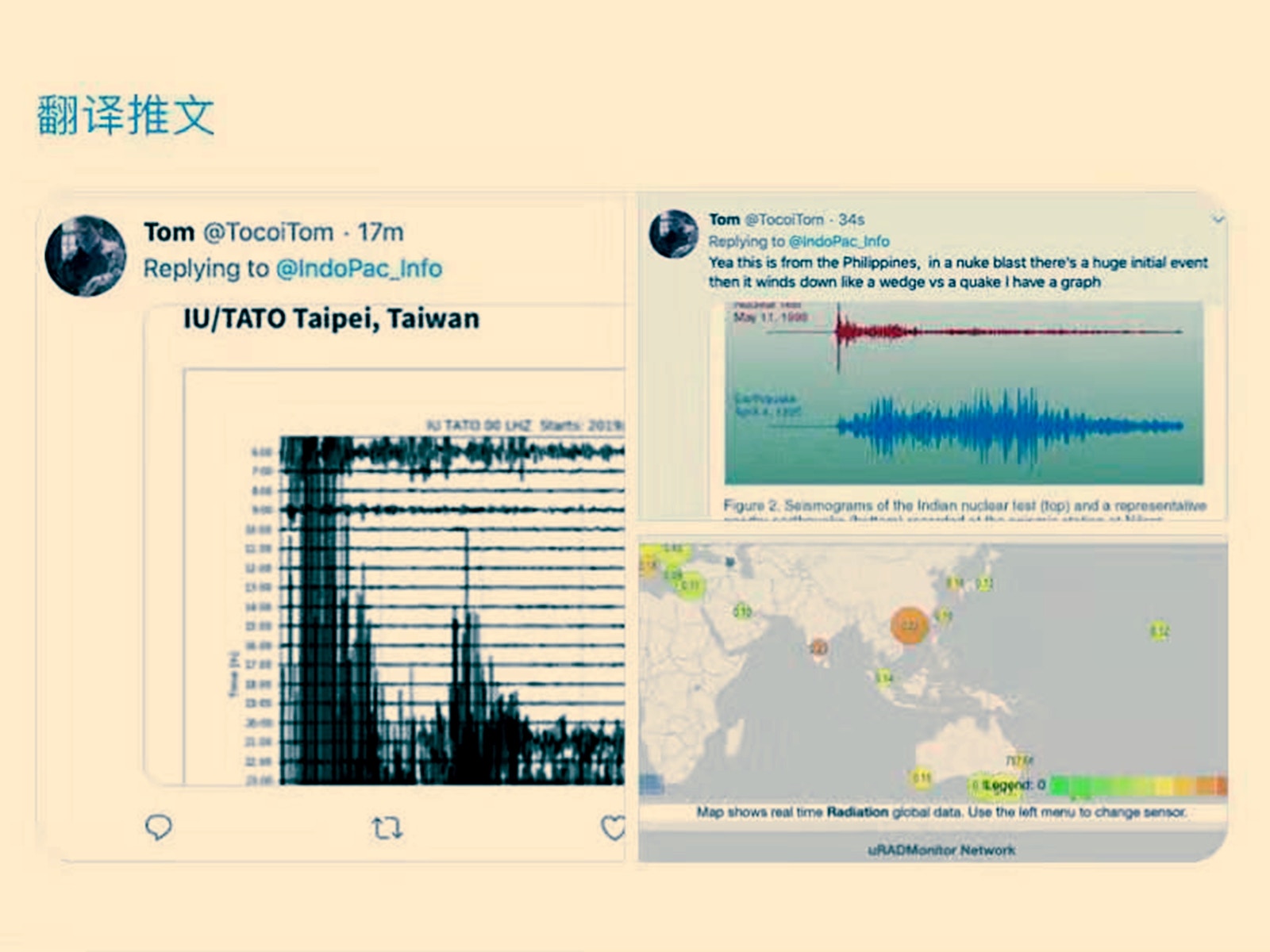Expand the chevron menu on the 34s tweet
The width and height of the screenshot is (1270, 952).
pyautogui.click(x=1218, y=220)
